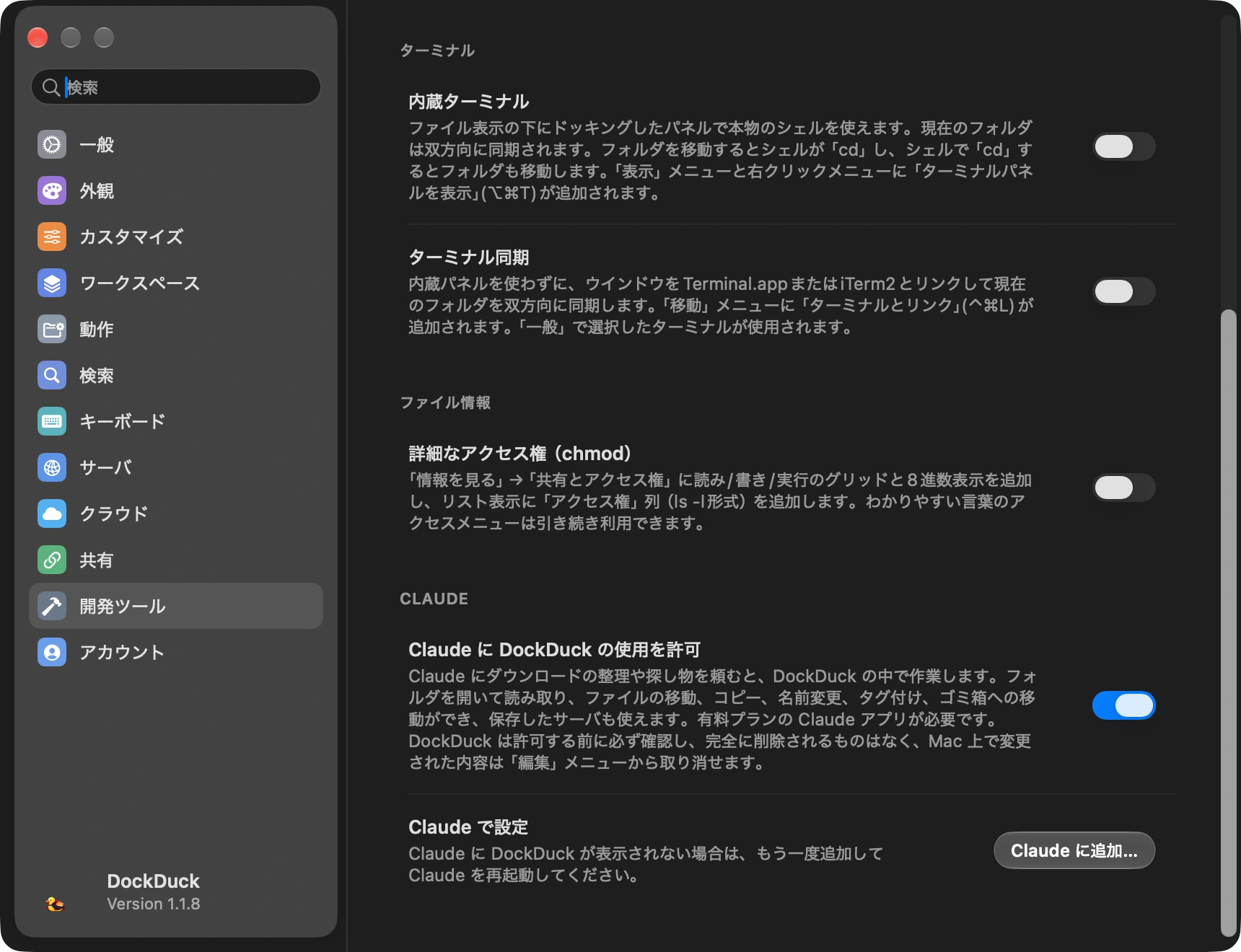Click the カスタマイズ sliders icon
1241x952 pixels.
52,237
